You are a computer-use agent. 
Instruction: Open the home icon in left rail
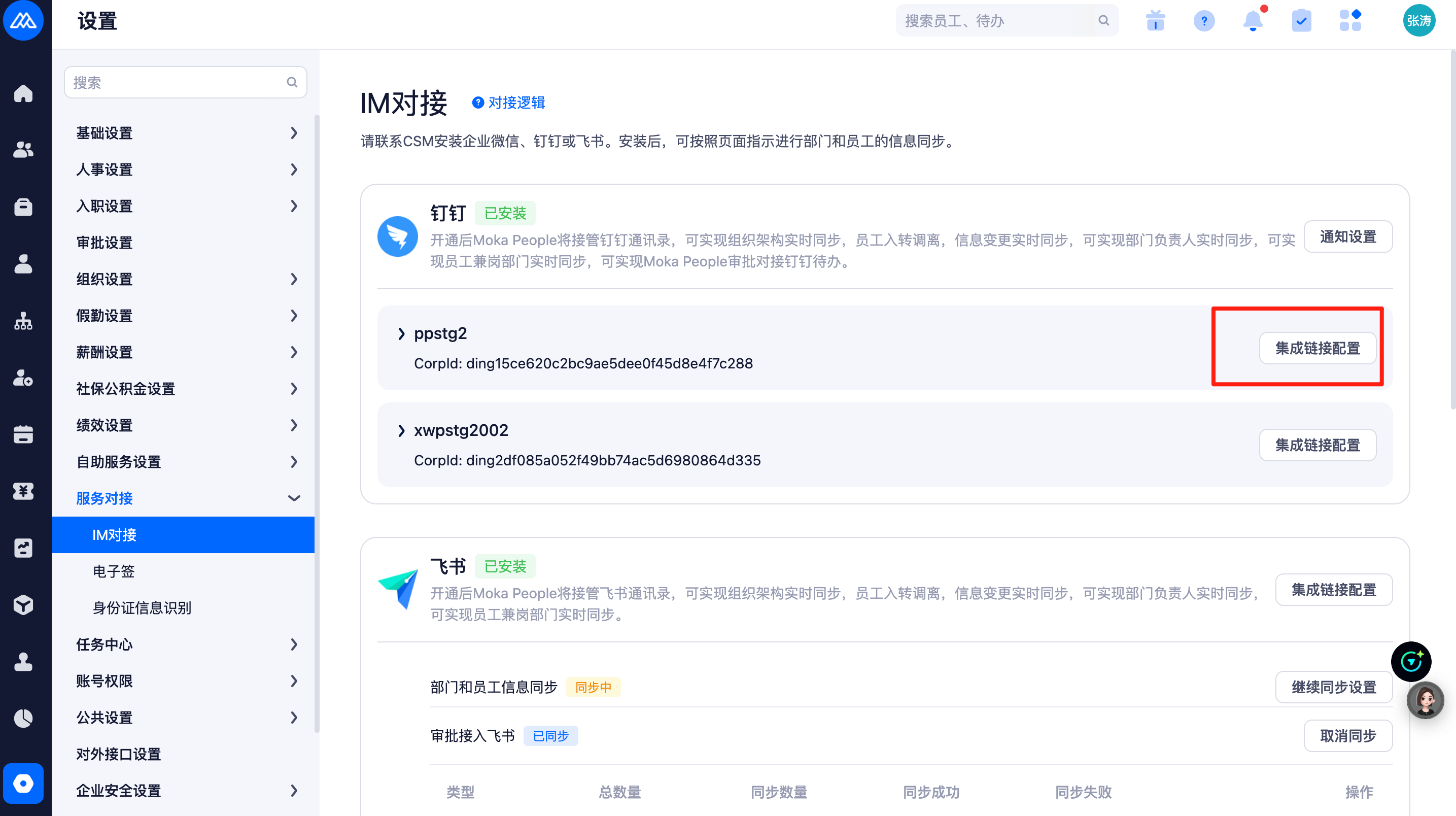23,93
